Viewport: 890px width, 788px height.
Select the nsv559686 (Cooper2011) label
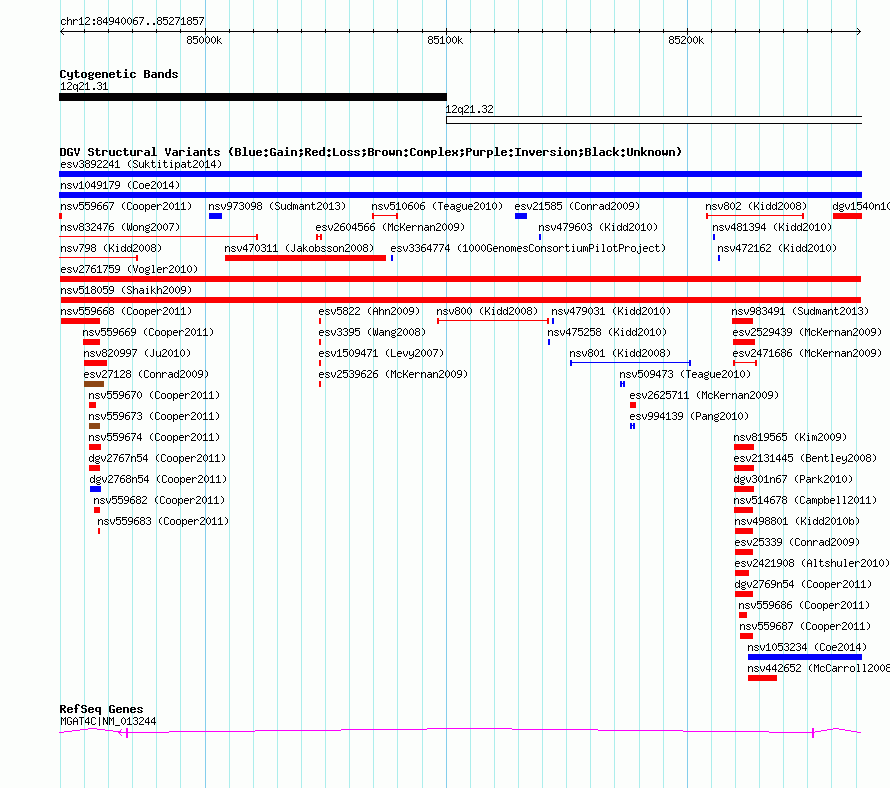(x=804, y=605)
